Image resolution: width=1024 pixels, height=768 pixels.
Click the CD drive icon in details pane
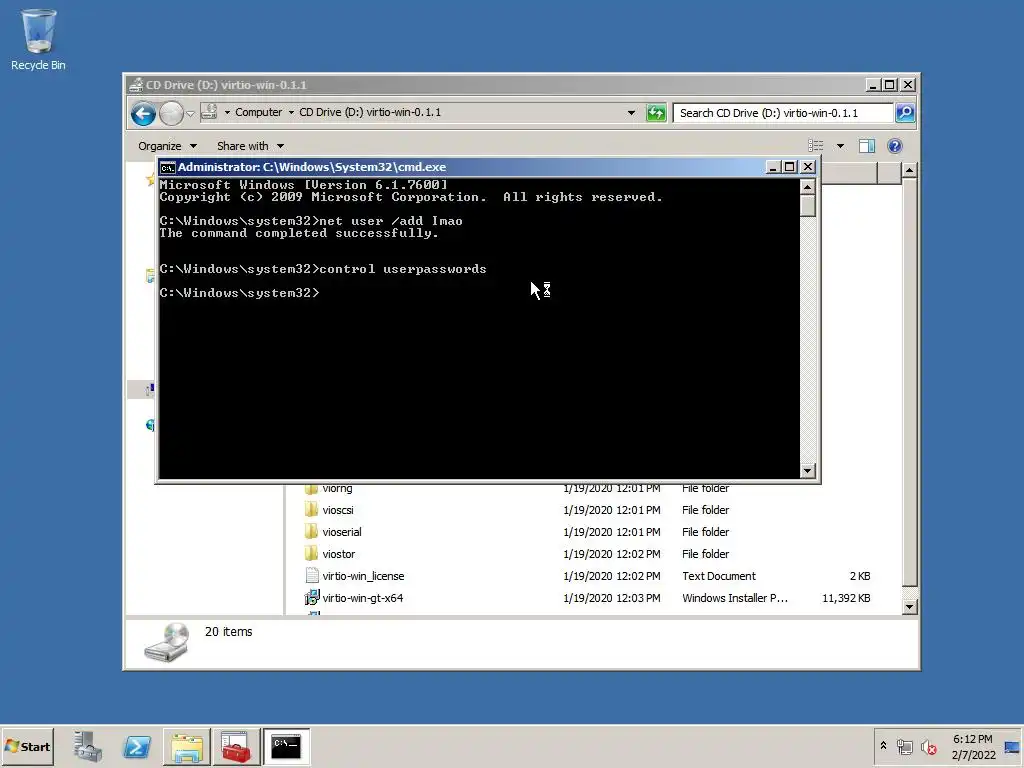[x=167, y=642]
